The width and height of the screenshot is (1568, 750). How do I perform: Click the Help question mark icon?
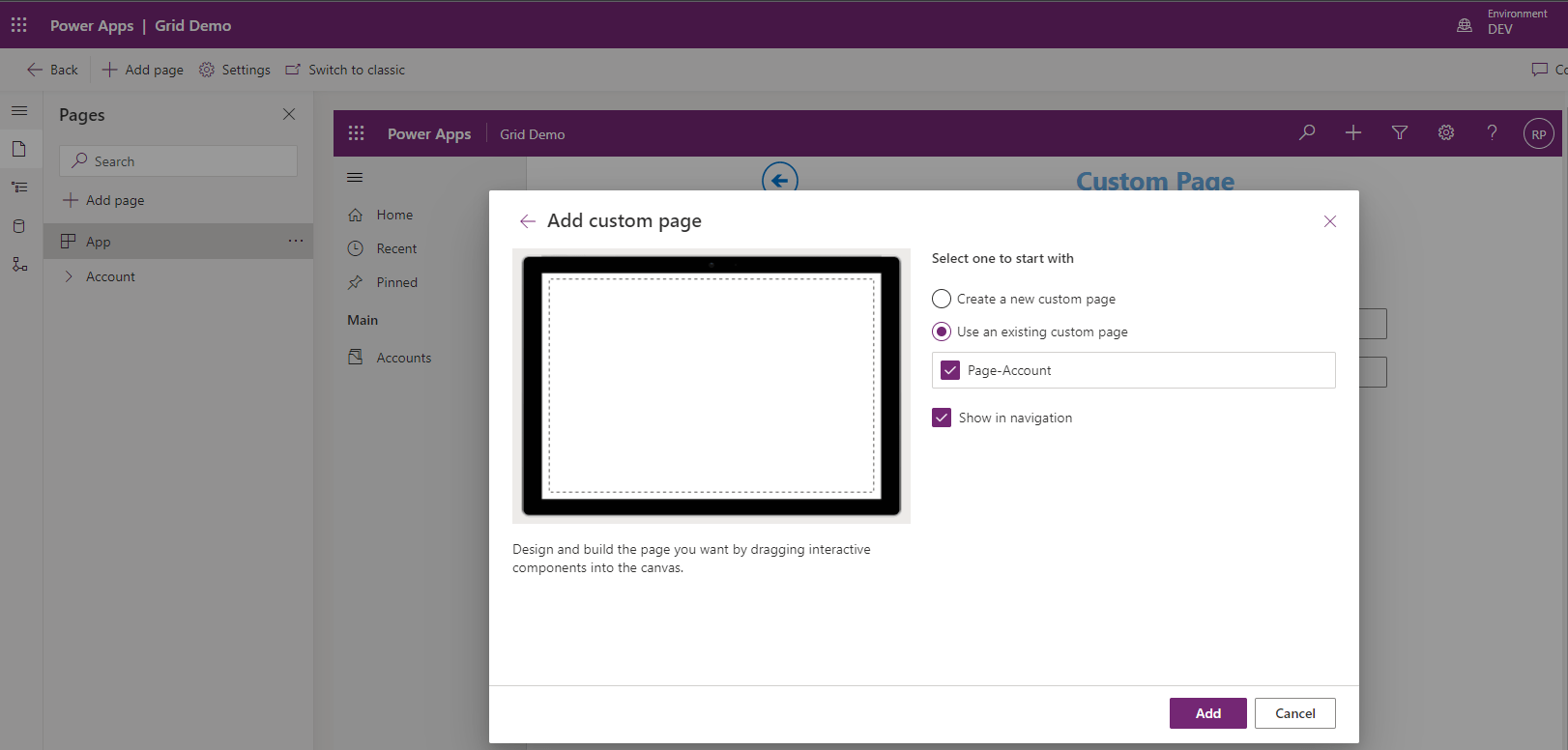point(1493,133)
